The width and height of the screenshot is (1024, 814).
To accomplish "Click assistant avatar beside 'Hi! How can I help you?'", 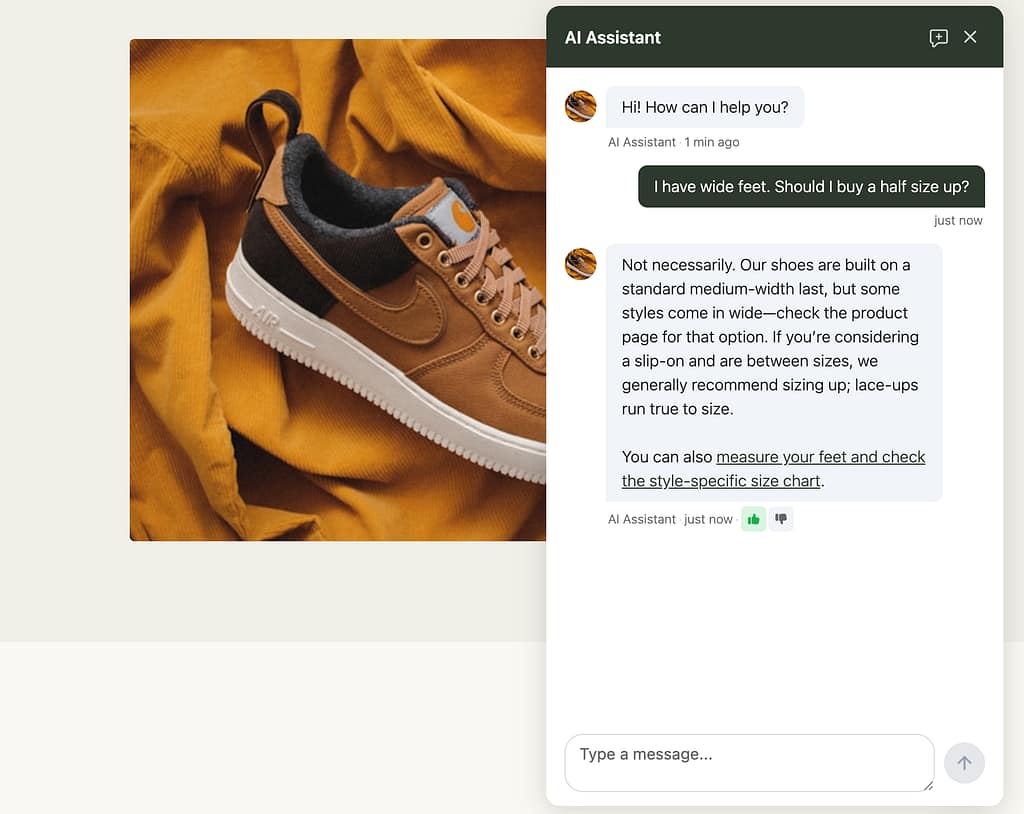I will point(581,106).
